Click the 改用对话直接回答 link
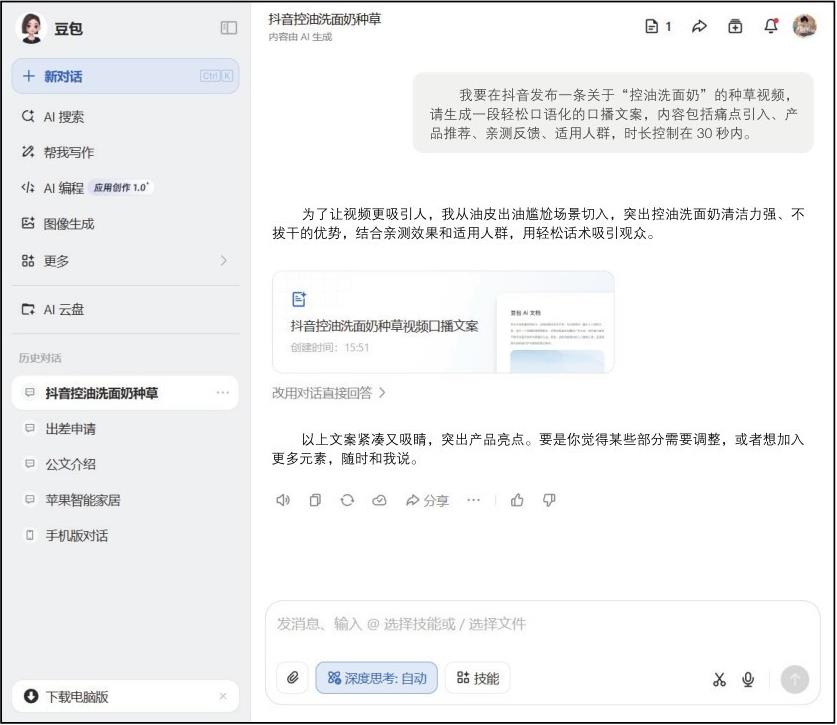 tap(329, 393)
